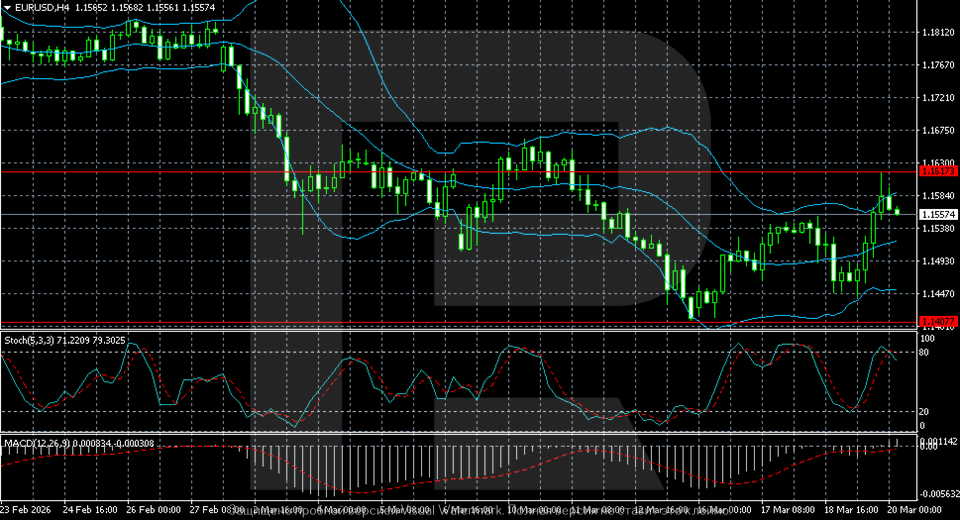The height and width of the screenshot is (520, 960).
Task: Click the 1.18120 price scale value
Action: point(936,33)
